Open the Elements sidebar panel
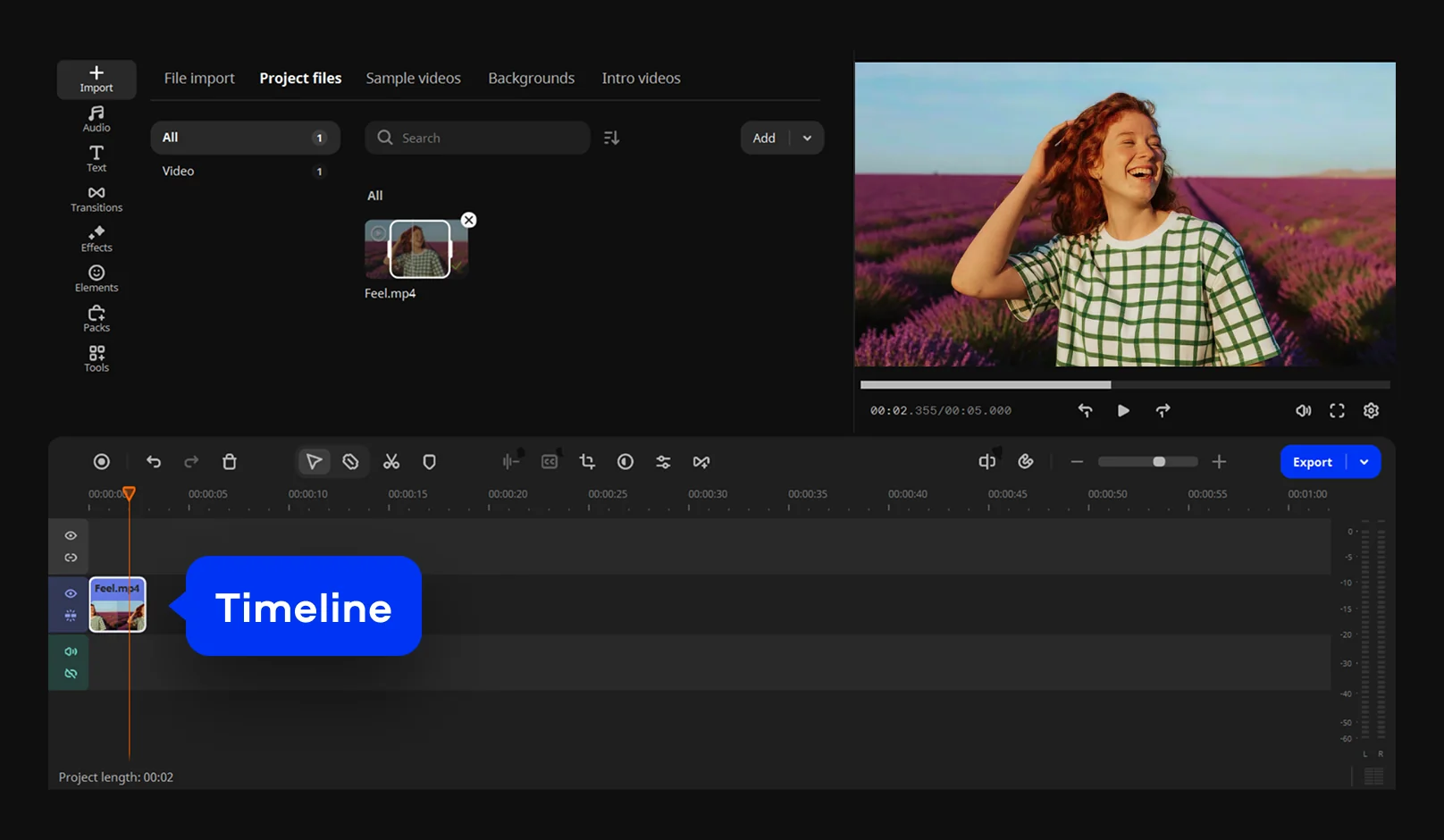 tap(97, 279)
